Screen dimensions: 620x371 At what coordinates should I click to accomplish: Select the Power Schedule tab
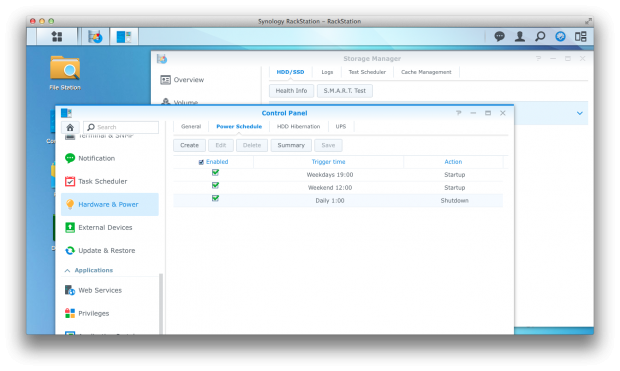239,127
